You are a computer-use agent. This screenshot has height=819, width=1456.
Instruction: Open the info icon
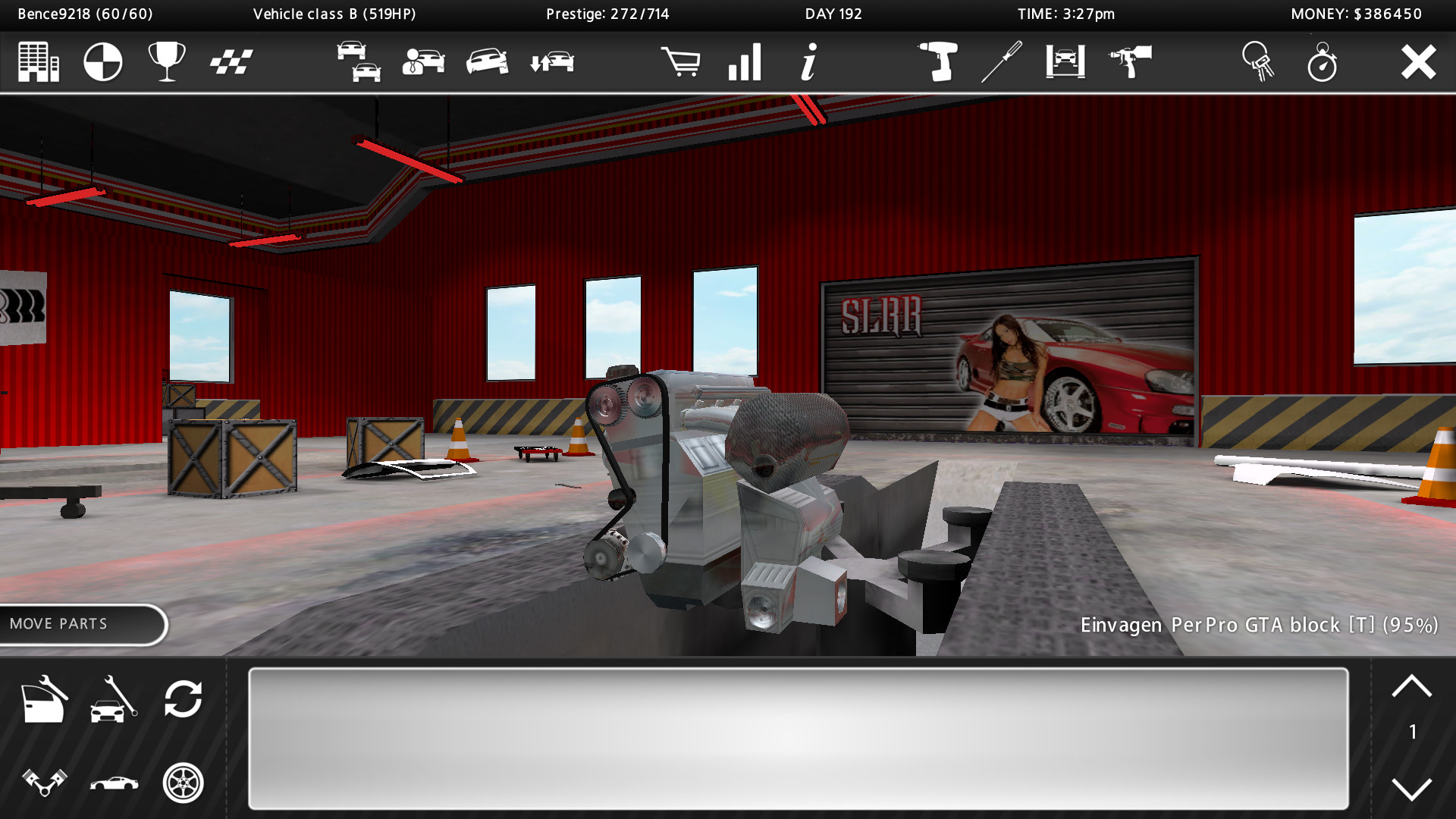(x=809, y=62)
